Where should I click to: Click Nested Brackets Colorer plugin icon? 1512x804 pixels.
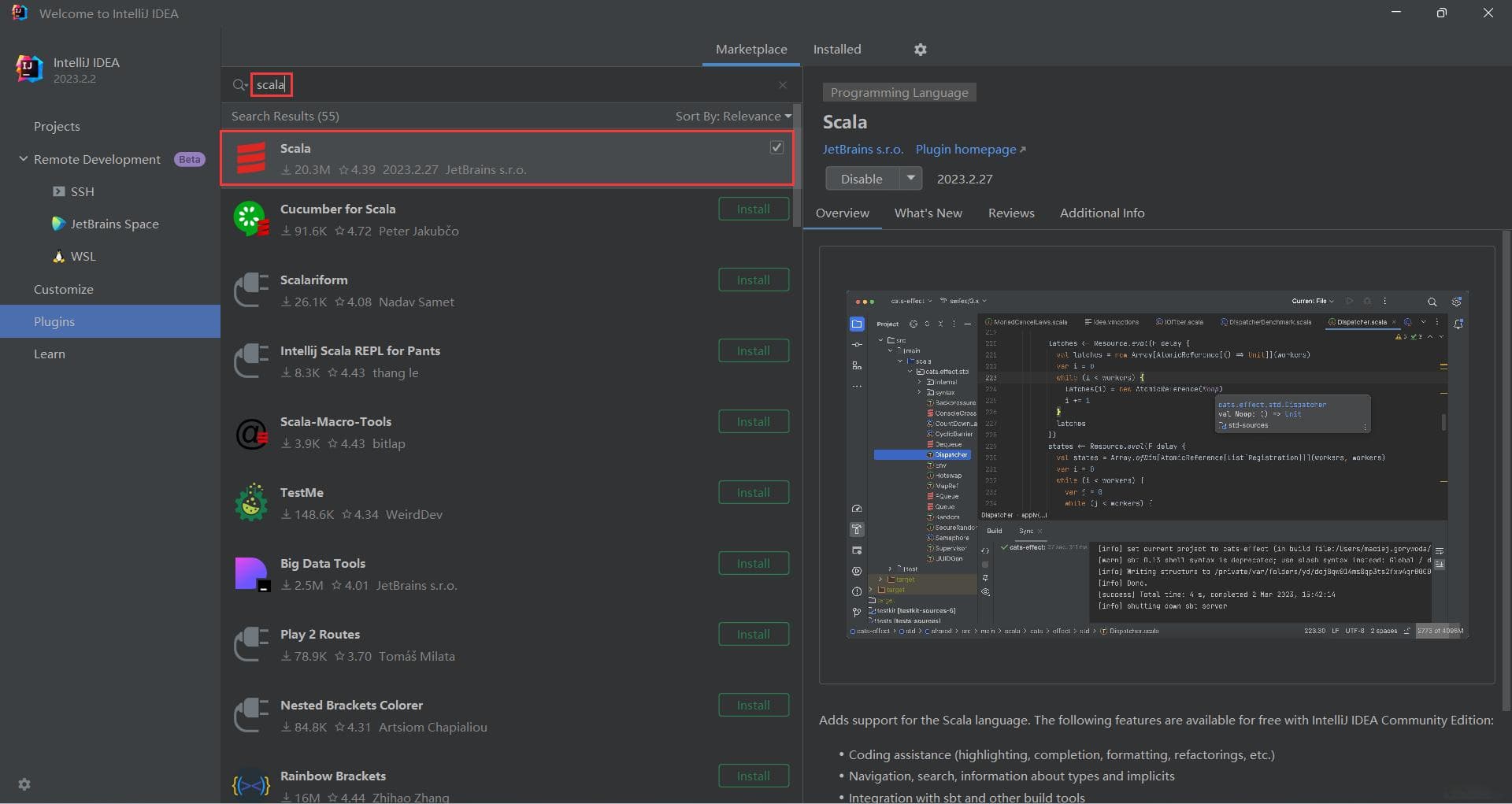[251, 715]
